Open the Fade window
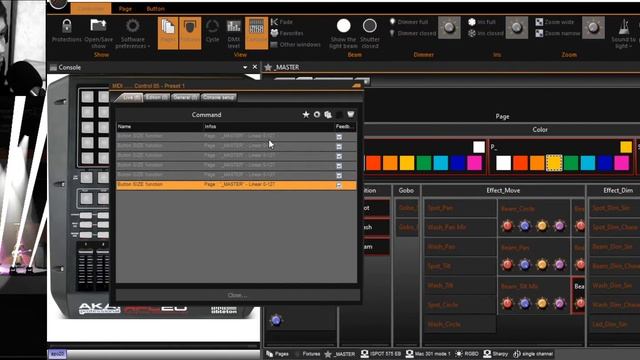Viewport: 640px width, 360px height. point(282,22)
